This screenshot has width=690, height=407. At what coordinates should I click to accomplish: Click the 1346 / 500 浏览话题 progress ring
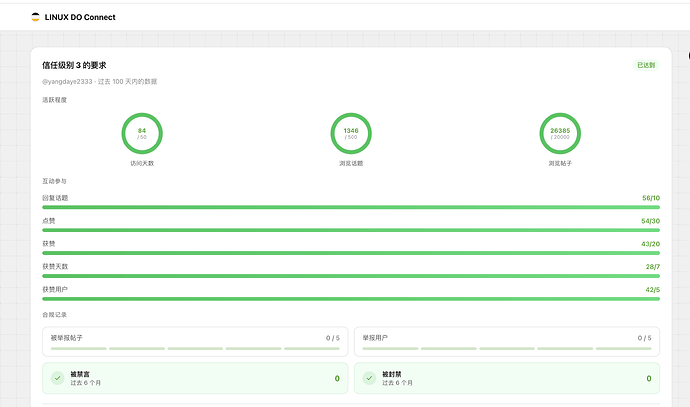[x=351, y=133]
